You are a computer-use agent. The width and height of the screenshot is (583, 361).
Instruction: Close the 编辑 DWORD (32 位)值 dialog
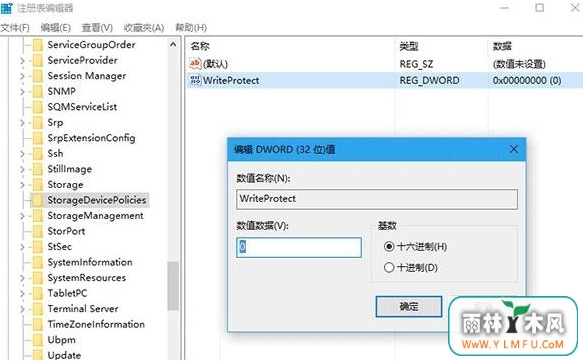[x=514, y=149]
